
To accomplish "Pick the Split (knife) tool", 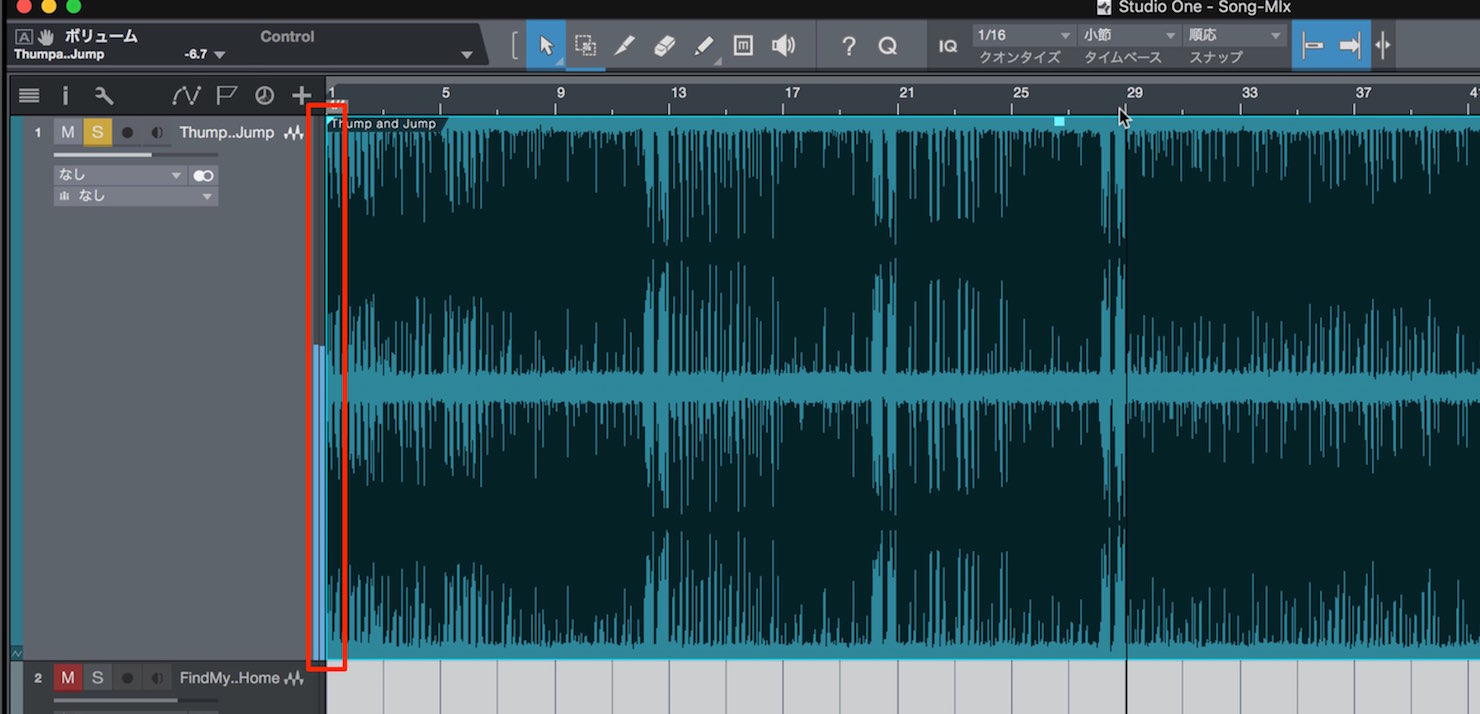I will coord(624,46).
